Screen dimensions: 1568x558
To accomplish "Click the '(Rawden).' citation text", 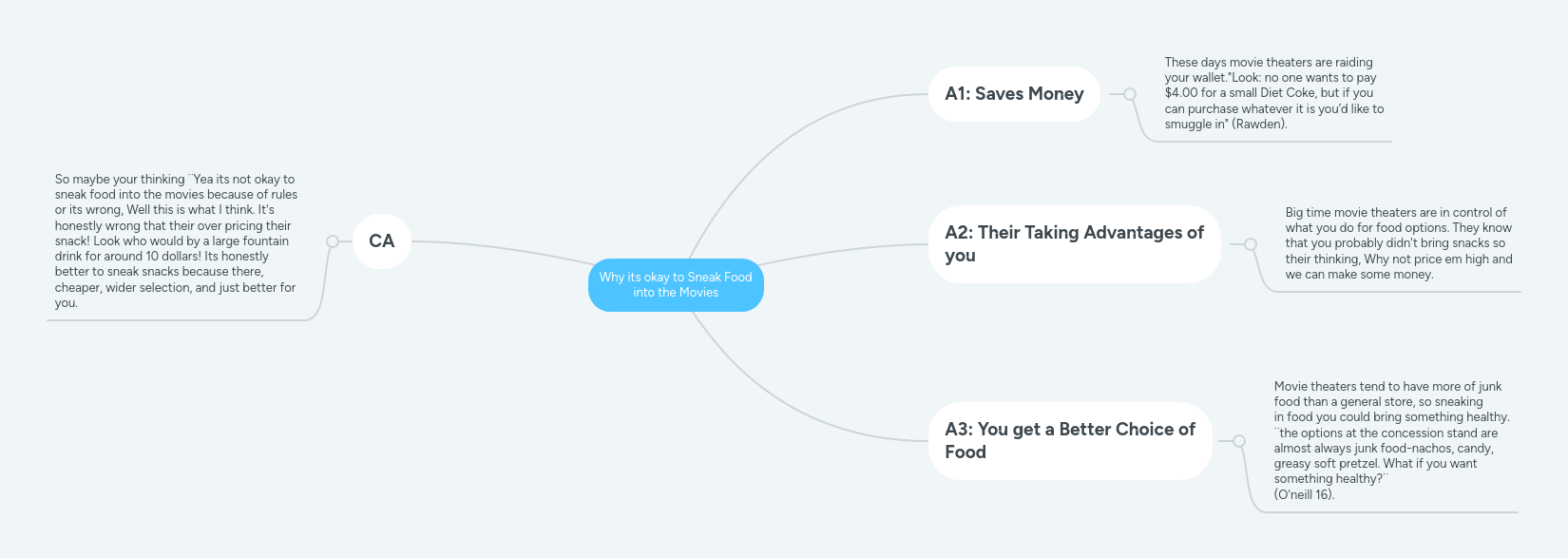I will coord(1259,125).
